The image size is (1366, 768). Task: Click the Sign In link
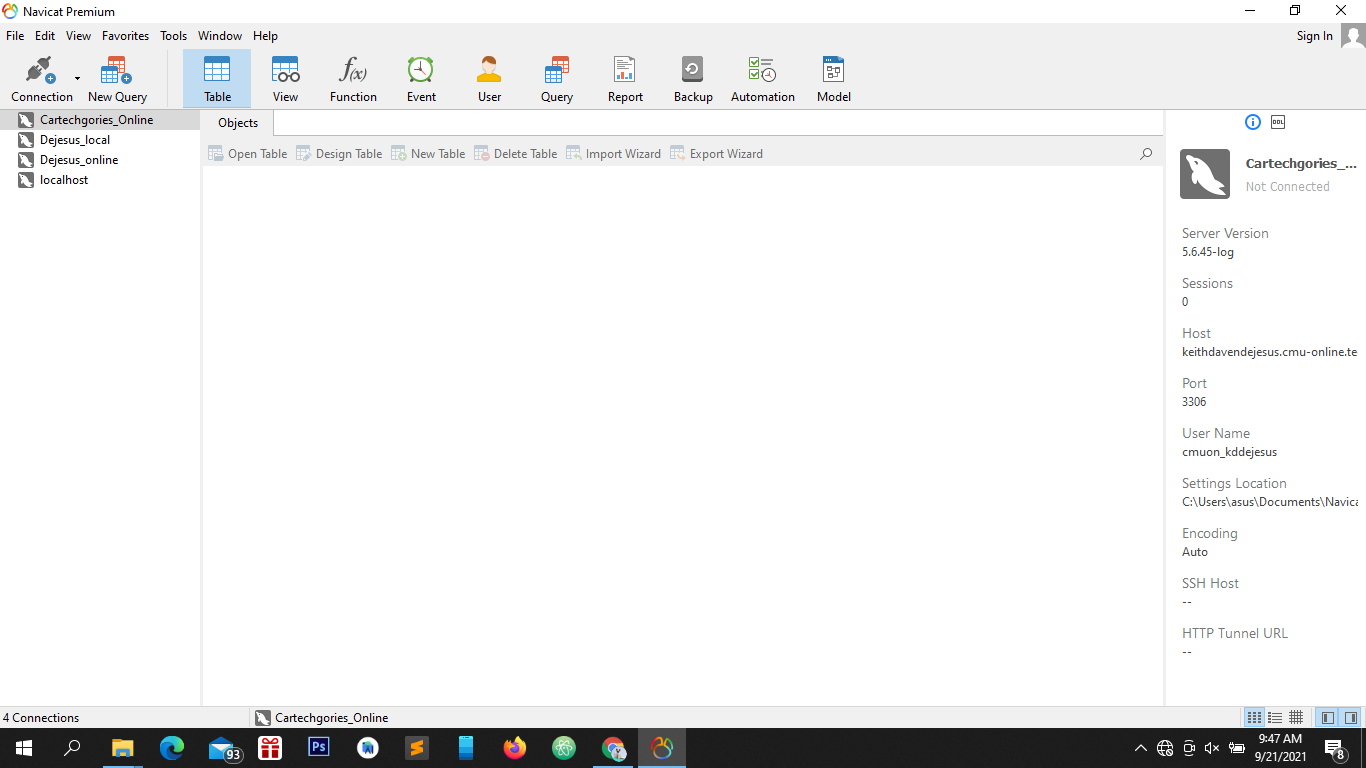point(1314,36)
